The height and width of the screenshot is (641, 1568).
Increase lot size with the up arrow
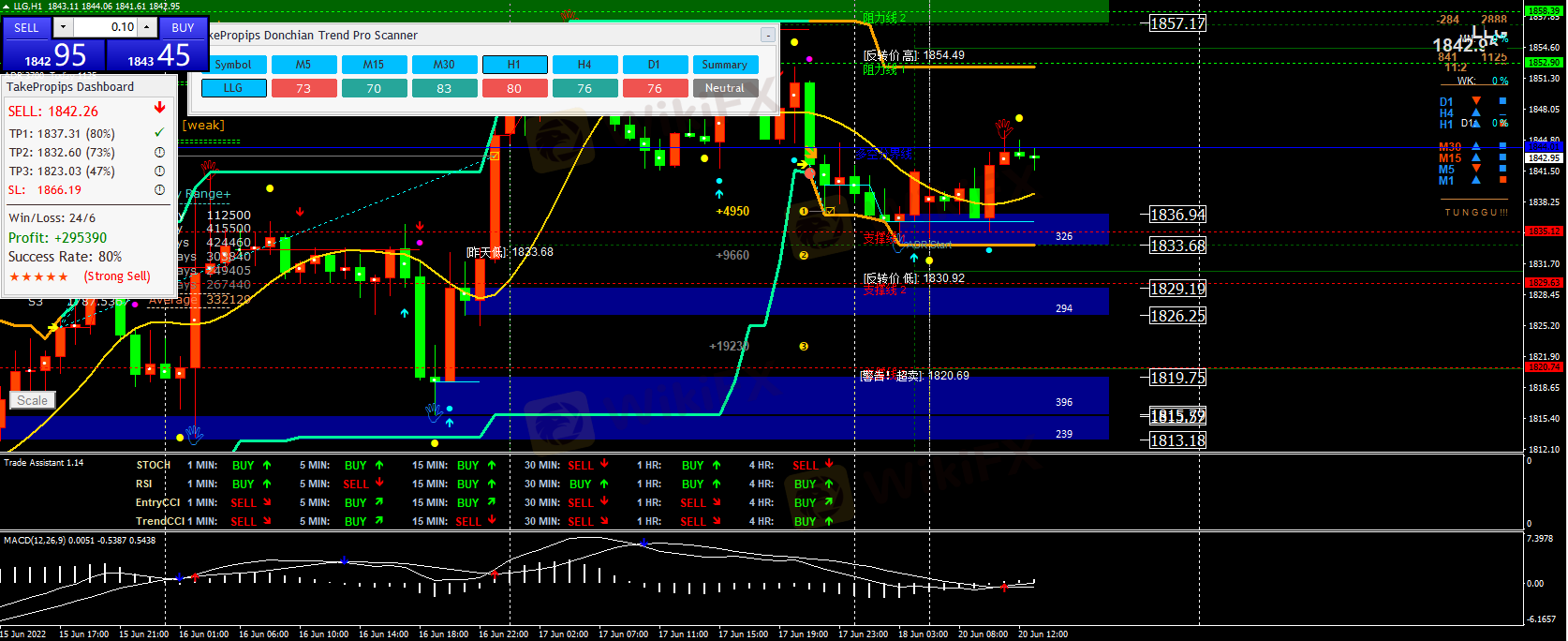pyautogui.click(x=147, y=27)
